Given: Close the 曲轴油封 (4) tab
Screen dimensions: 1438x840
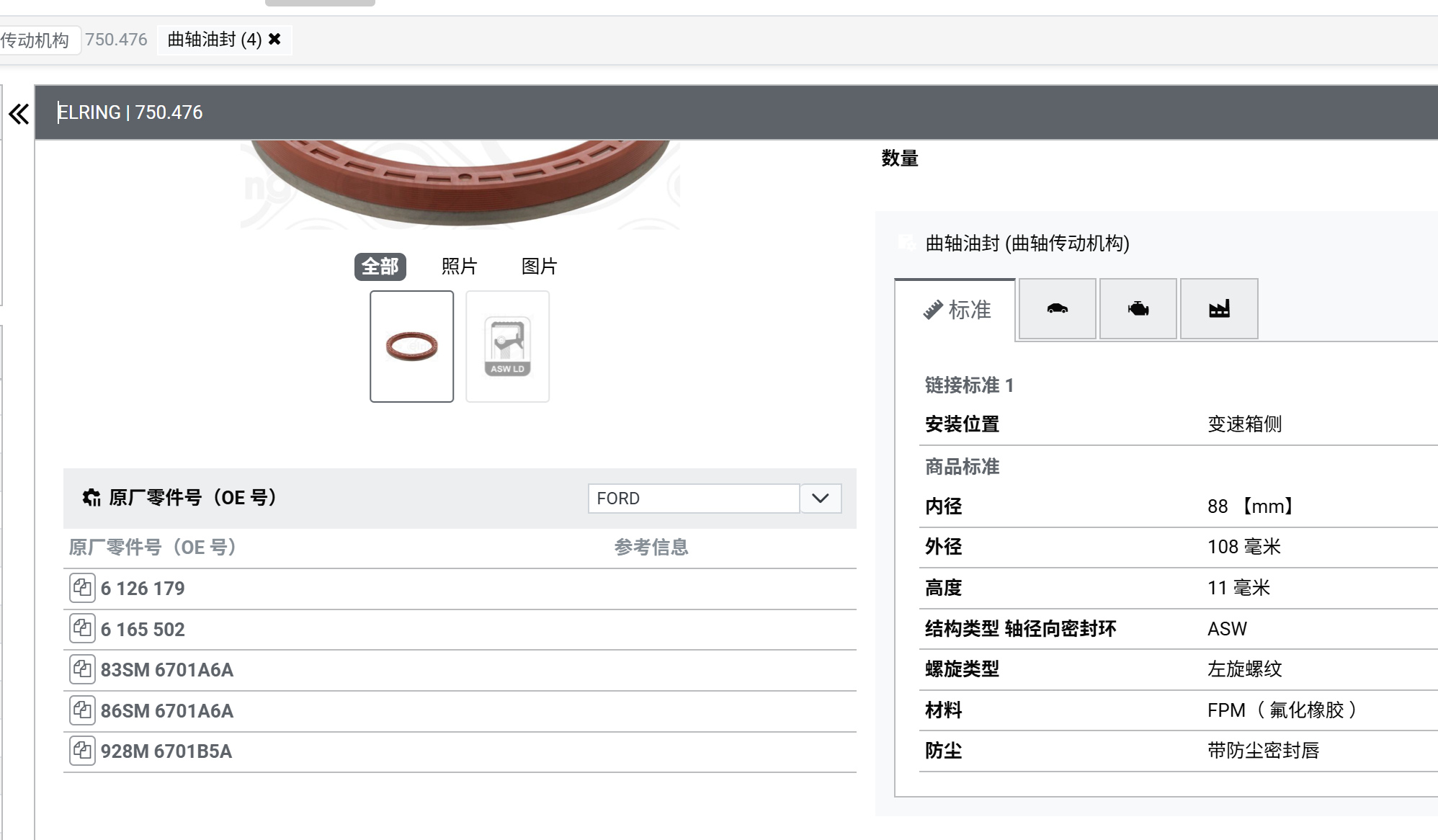Looking at the screenshot, I should (x=274, y=39).
